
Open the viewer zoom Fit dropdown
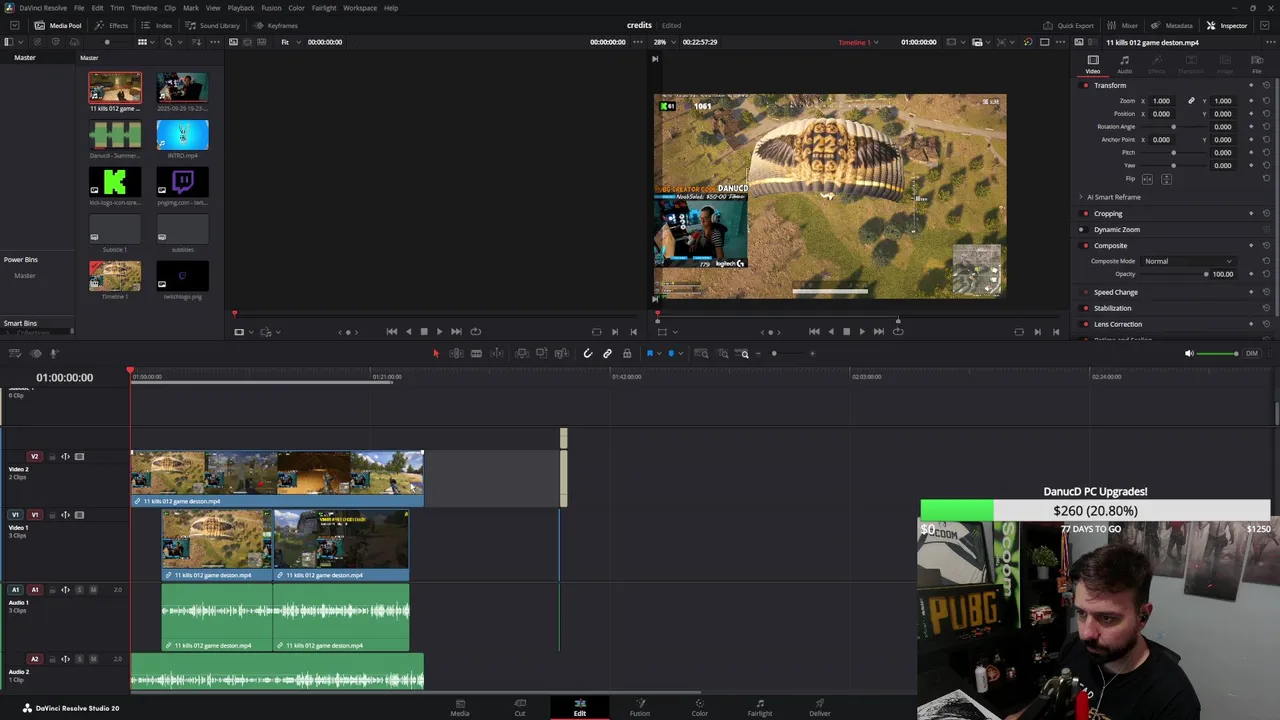point(290,42)
